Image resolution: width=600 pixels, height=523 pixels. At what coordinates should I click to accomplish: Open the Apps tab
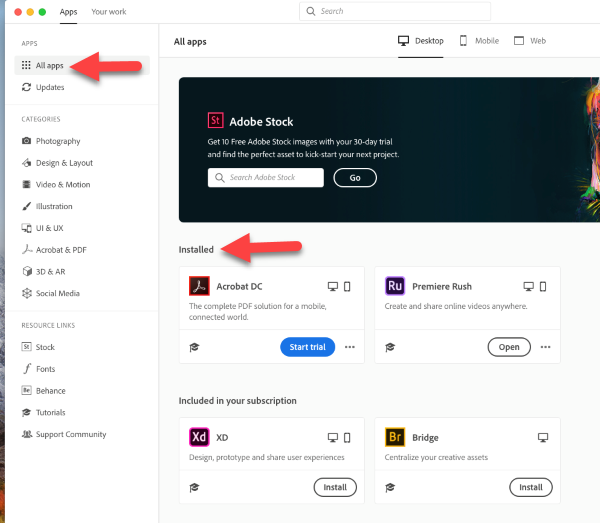[68, 12]
